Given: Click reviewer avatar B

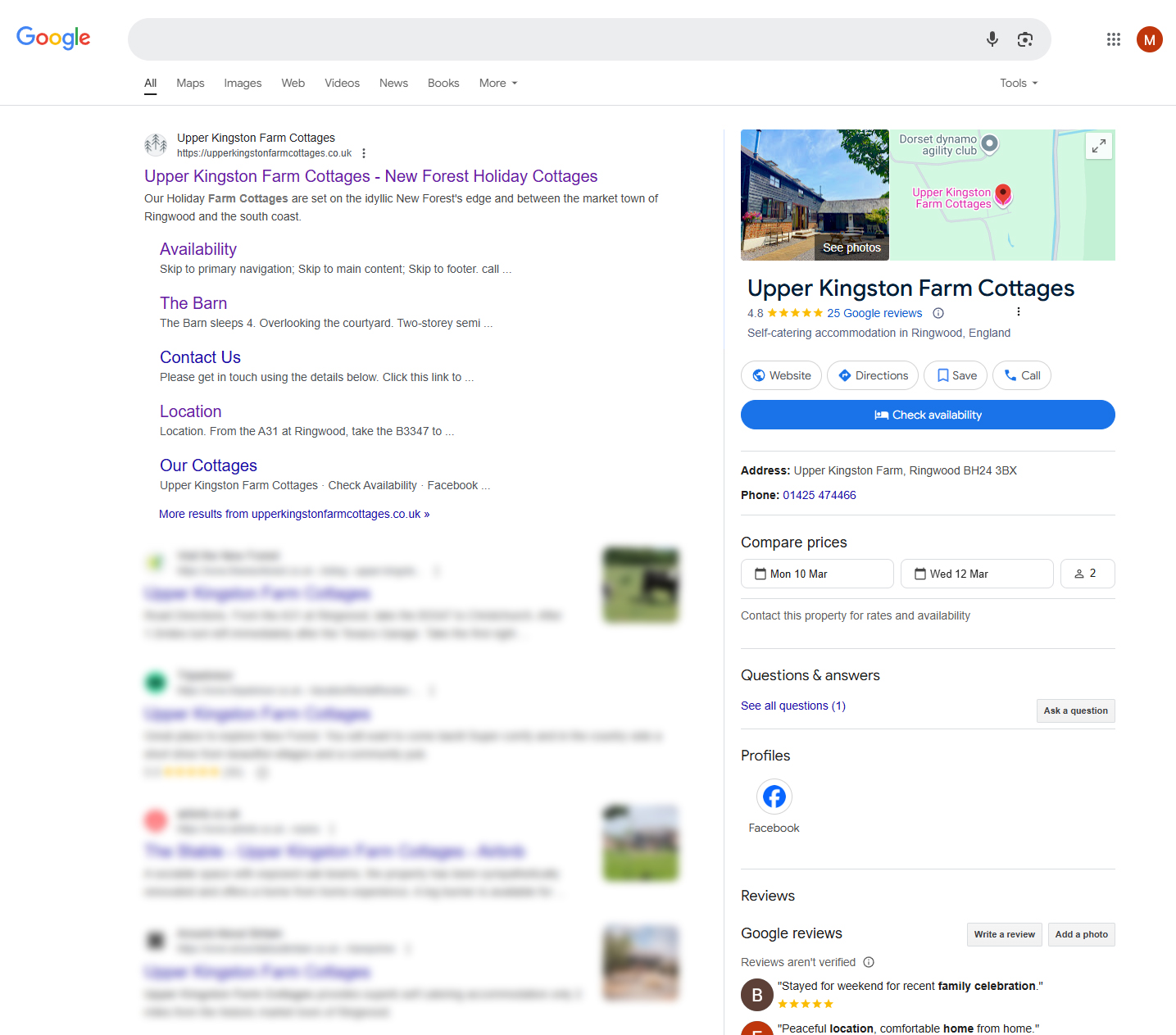Looking at the screenshot, I should pos(757,995).
